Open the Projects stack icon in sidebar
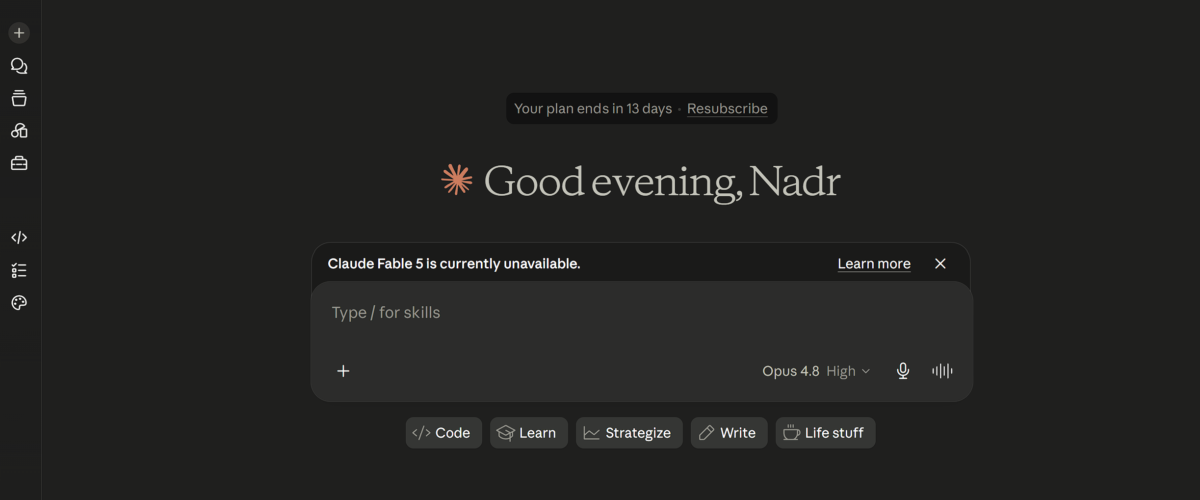 tap(19, 98)
